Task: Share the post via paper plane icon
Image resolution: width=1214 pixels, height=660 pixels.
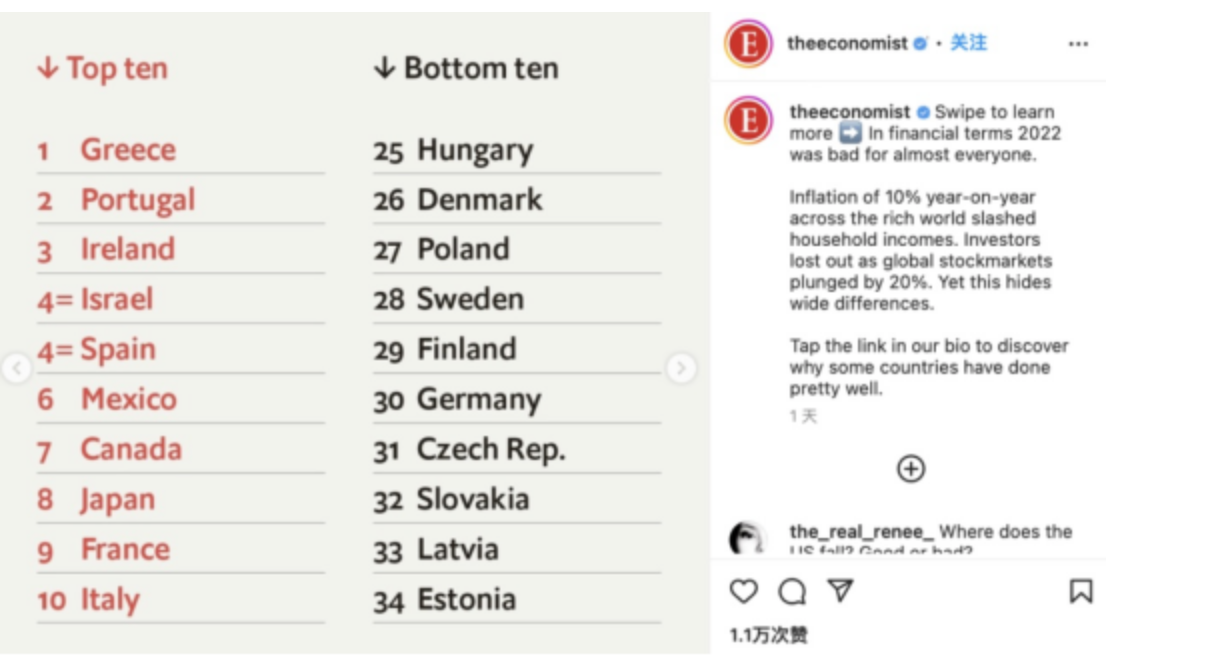Action: point(841,592)
